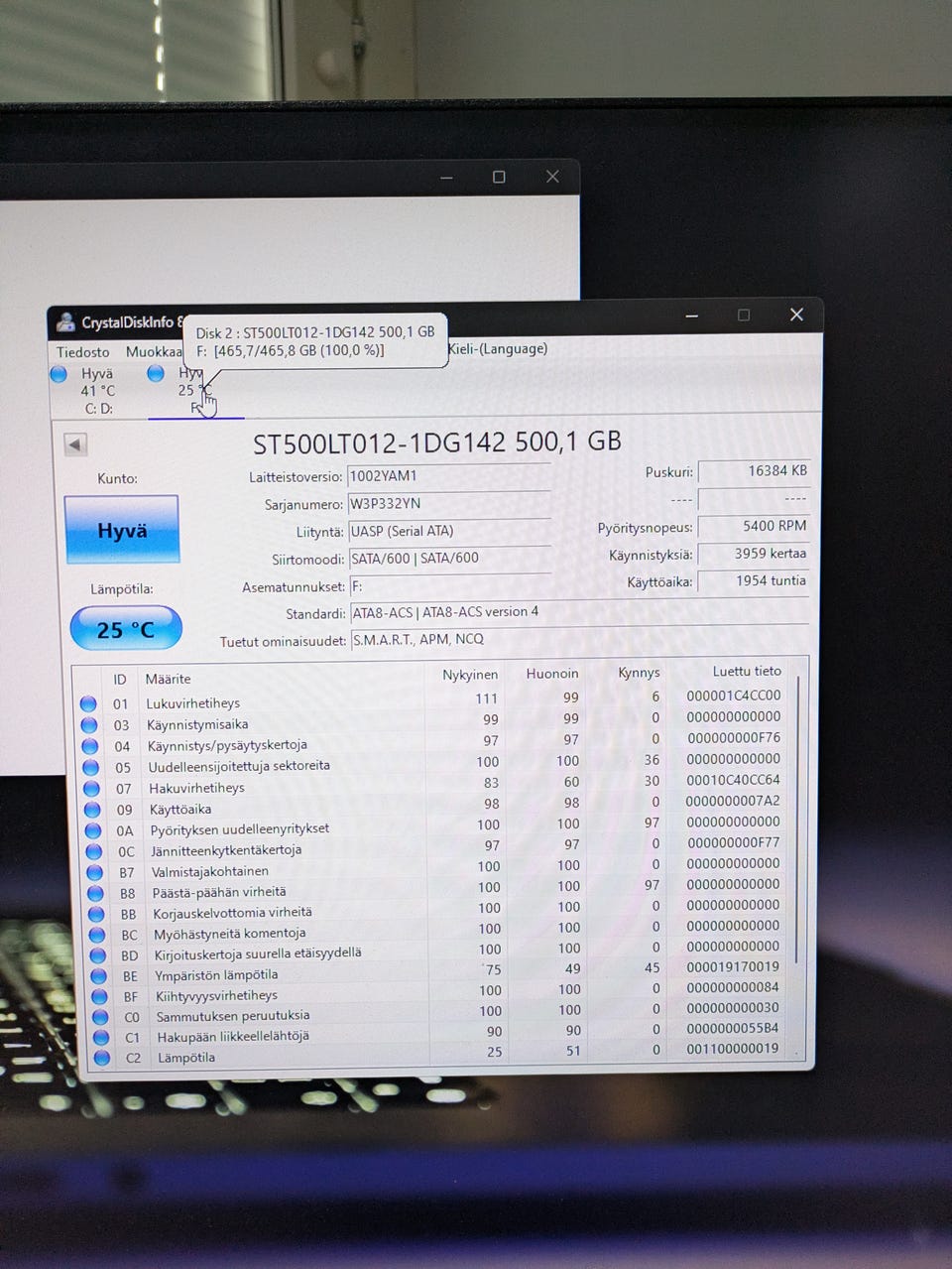Screen dimensions: 952x1269
Task: Click the Pyöritysnopeus value 5400 RPM
Action: click(754, 526)
